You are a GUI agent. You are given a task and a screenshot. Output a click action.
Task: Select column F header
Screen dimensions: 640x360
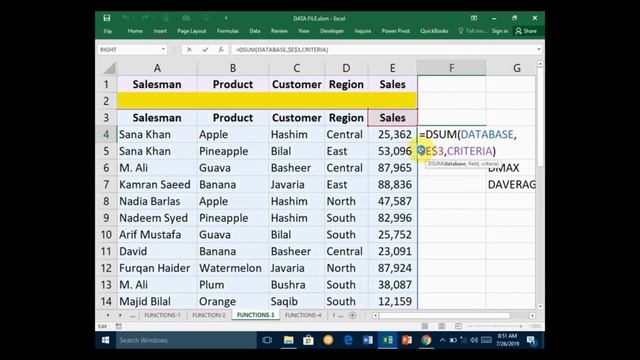click(451, 68)
